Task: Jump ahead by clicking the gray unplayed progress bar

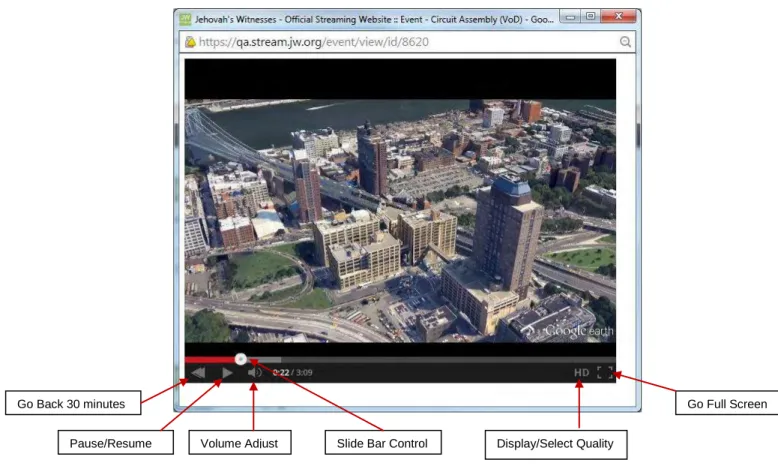Action: coord(431,359)
